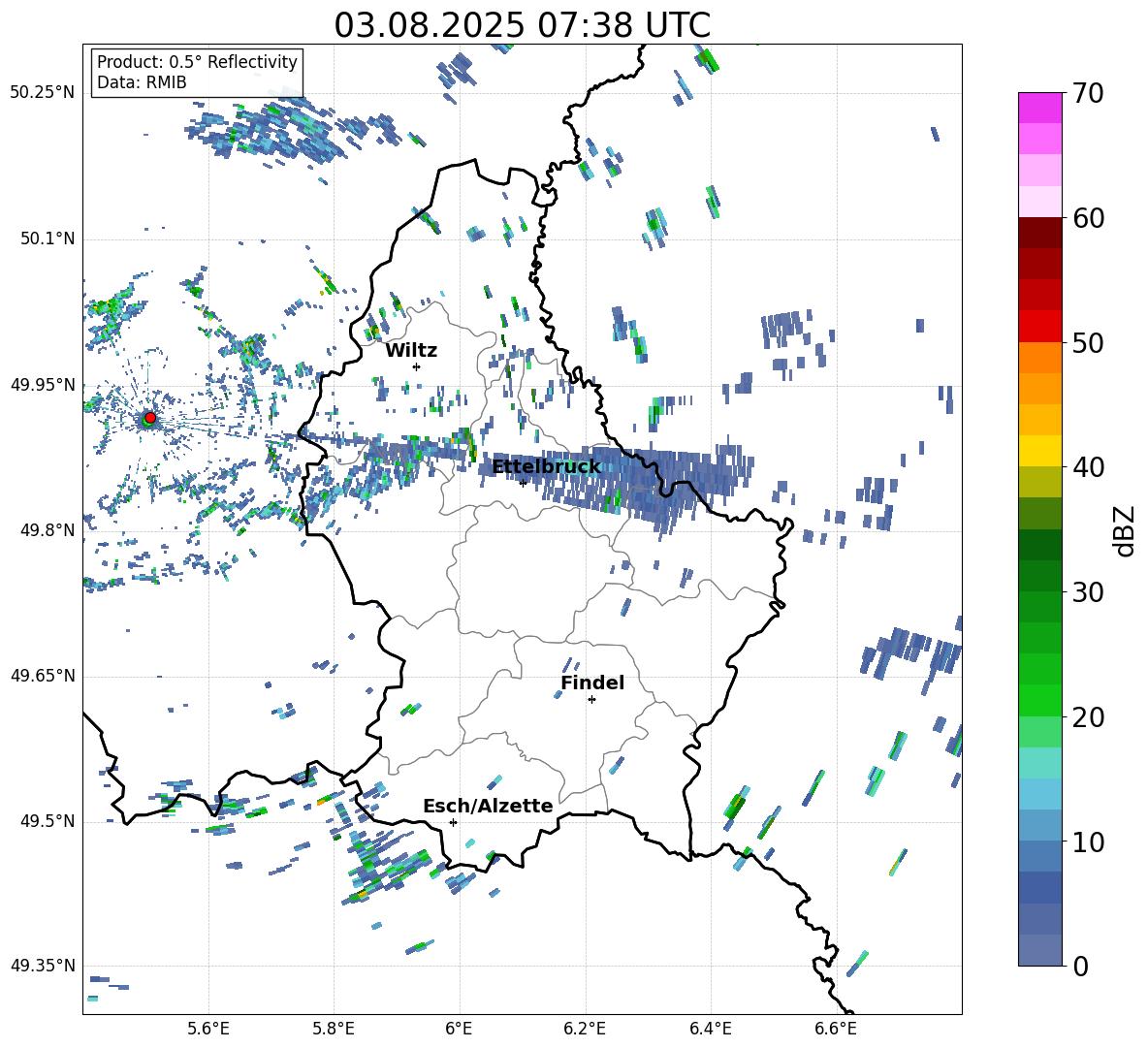The height and width of the screenshot is (1048, 1148).
Task: Click the dBZ colorbar label
Action: tap(1126, 530)
